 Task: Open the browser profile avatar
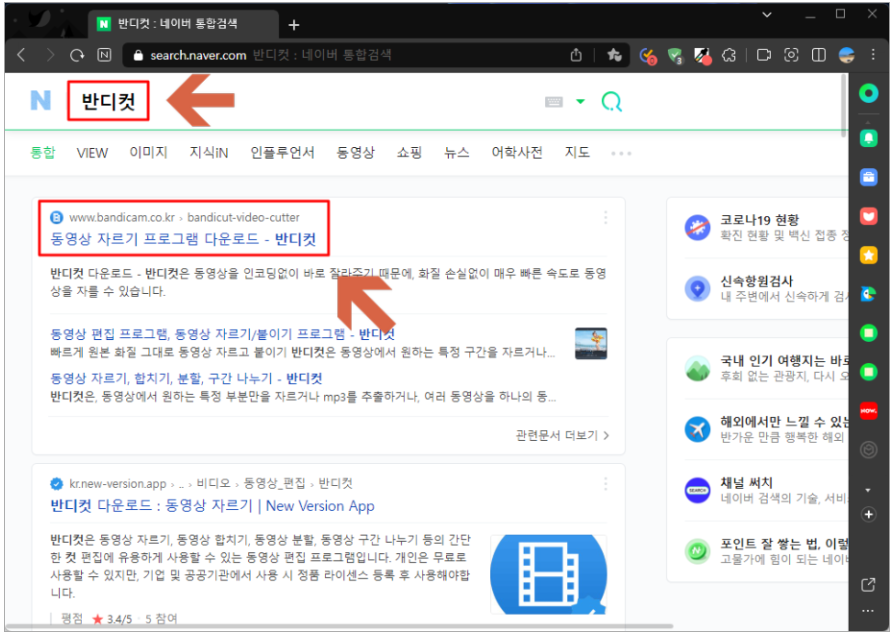(846, 55)
